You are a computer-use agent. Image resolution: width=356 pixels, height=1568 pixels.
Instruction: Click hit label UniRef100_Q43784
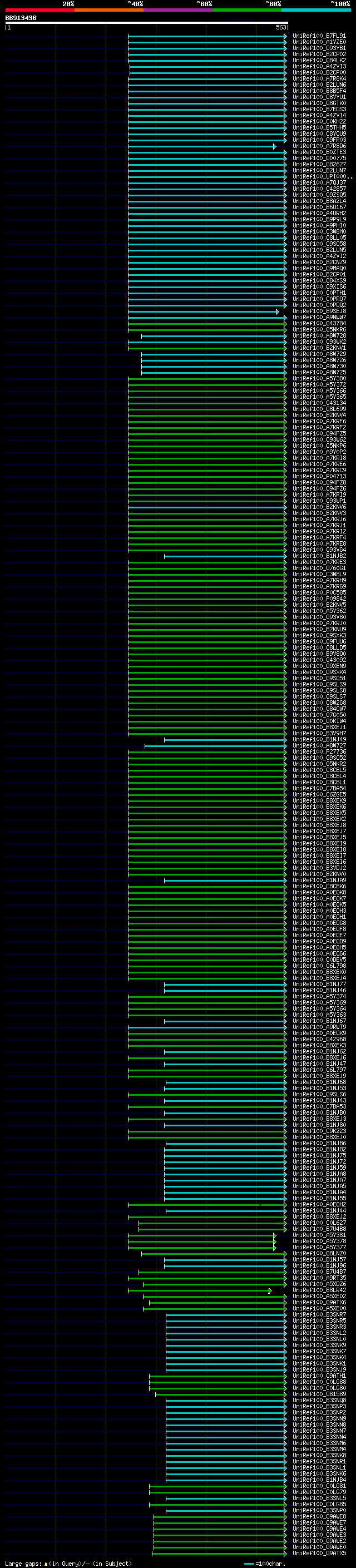pyautogui.click(x=319, y=324)
